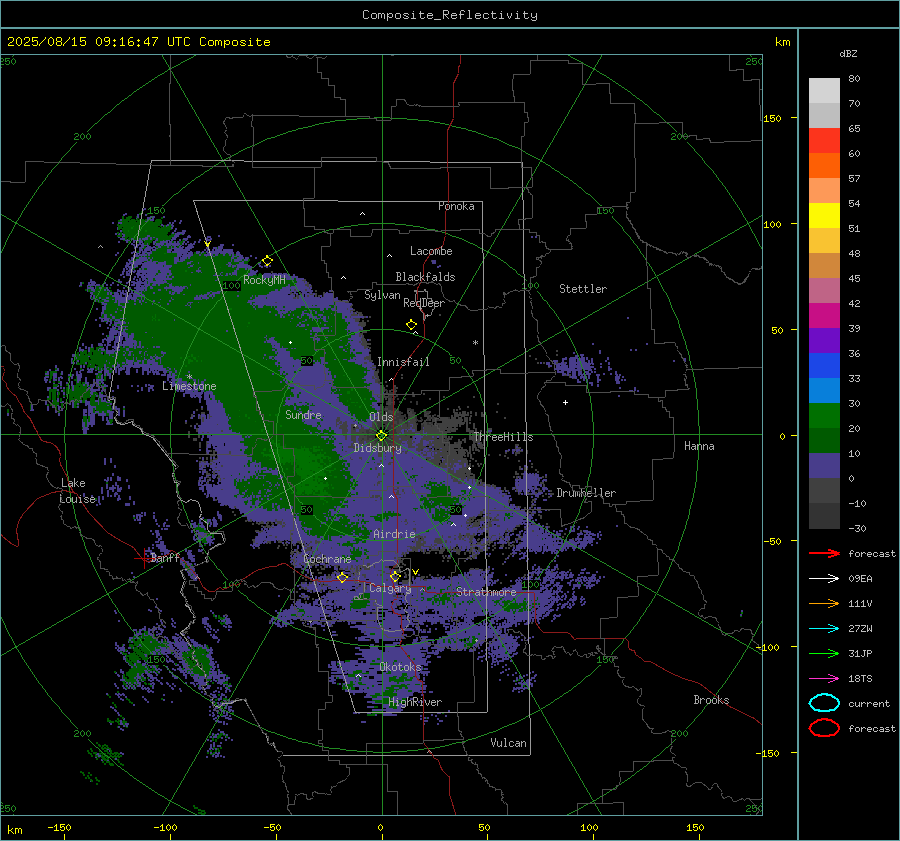Select the purple swatch between 39 and 36 dBZ
The image size is (900, 841).
tap(824, 340)
